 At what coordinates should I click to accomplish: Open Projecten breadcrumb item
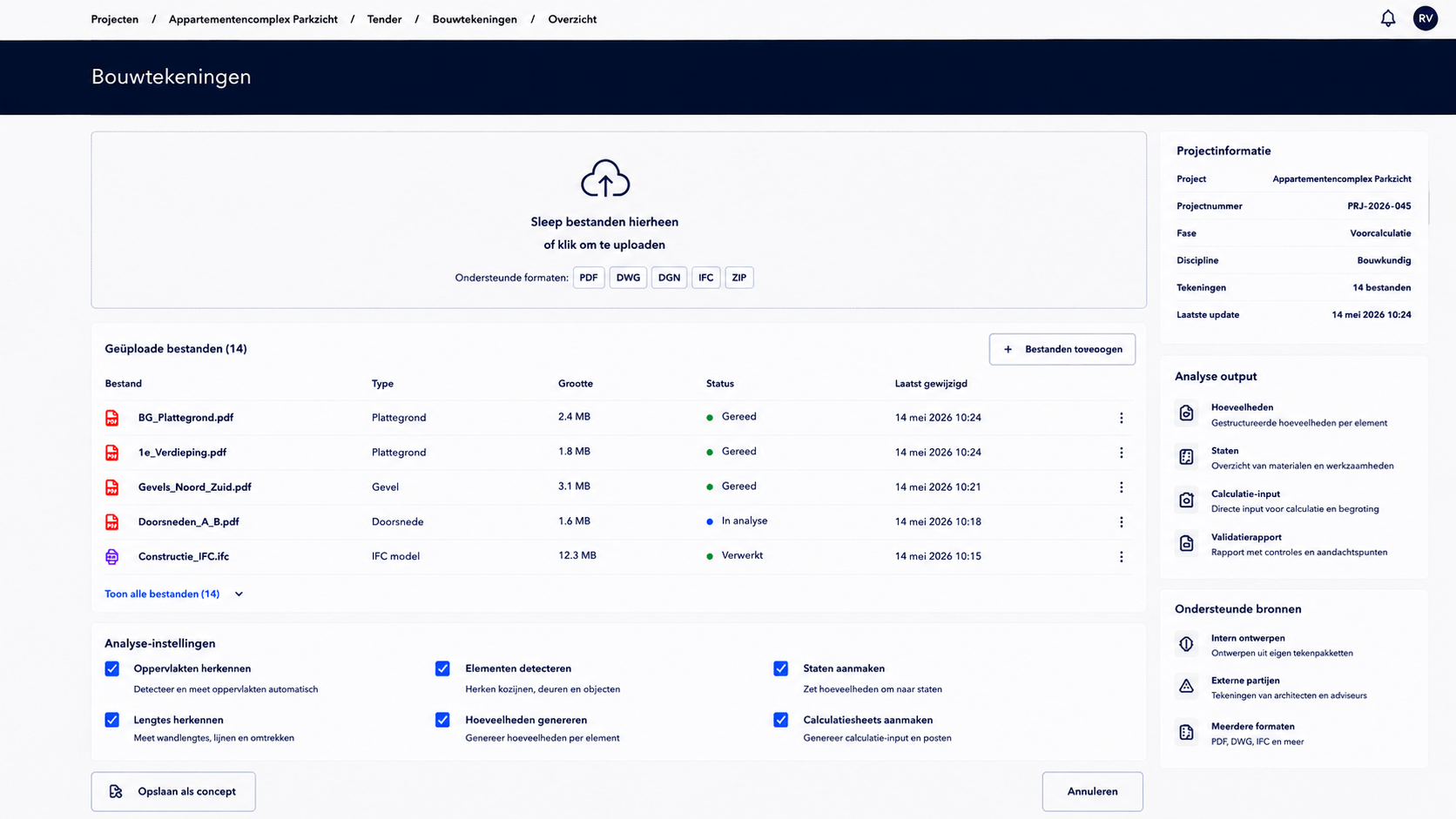[115, 19]
